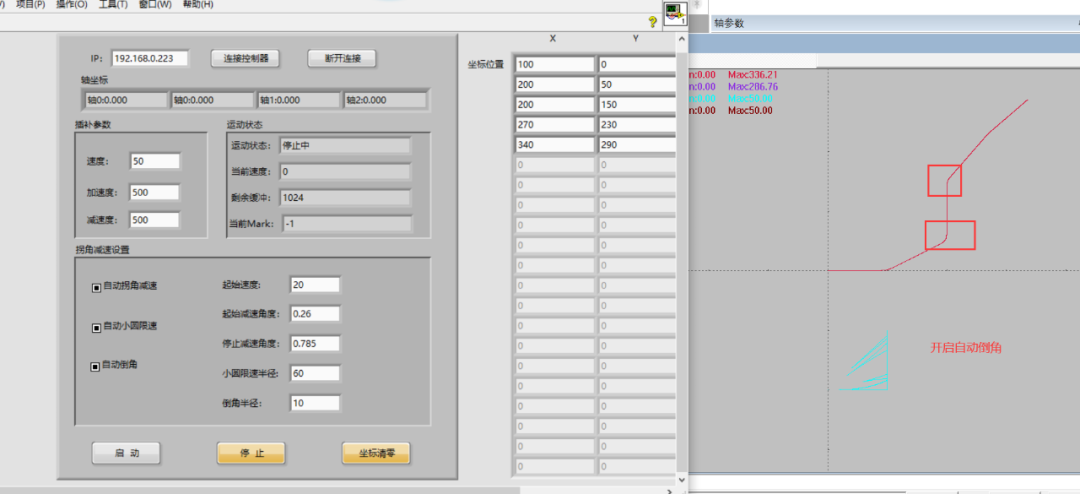Image resolution: width=1080 pixels, height=494 pixels.
Task: Click the 停止减速角度 input field
Action: (x=315, y=343)
